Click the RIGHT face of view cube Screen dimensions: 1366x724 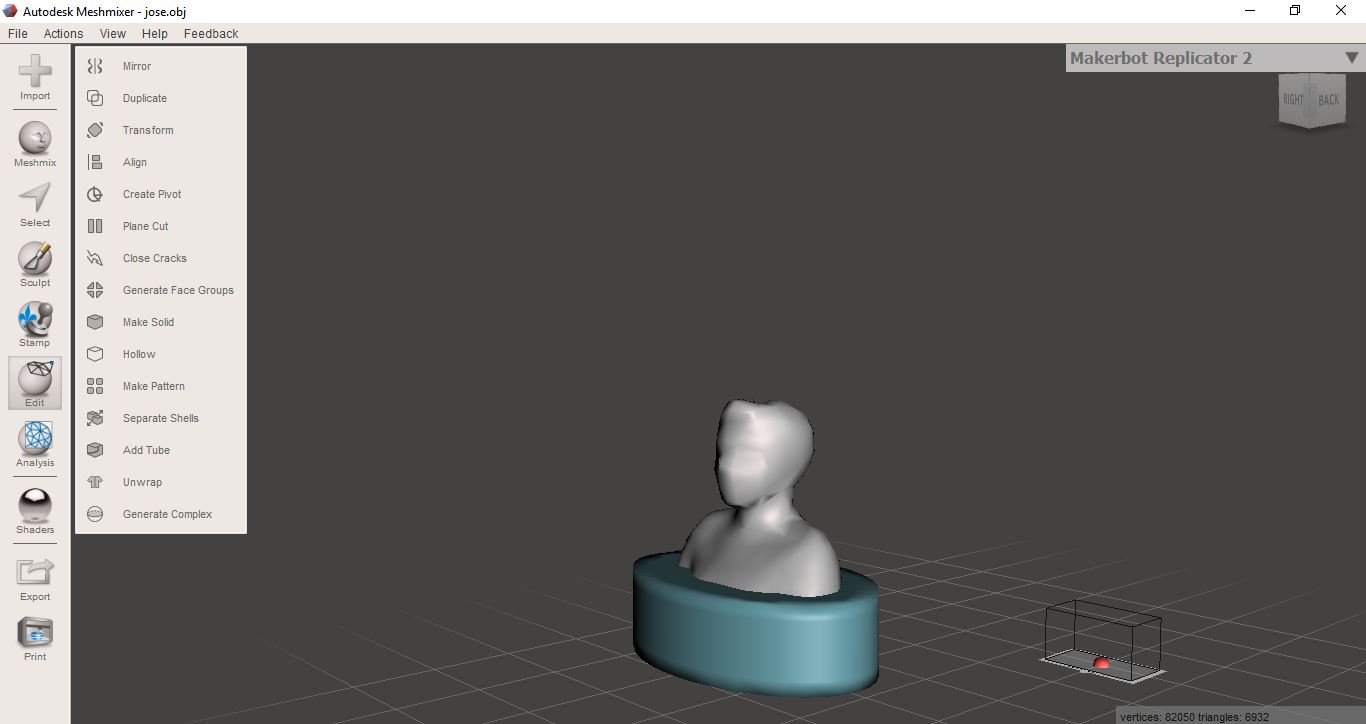coord(1293,99)
